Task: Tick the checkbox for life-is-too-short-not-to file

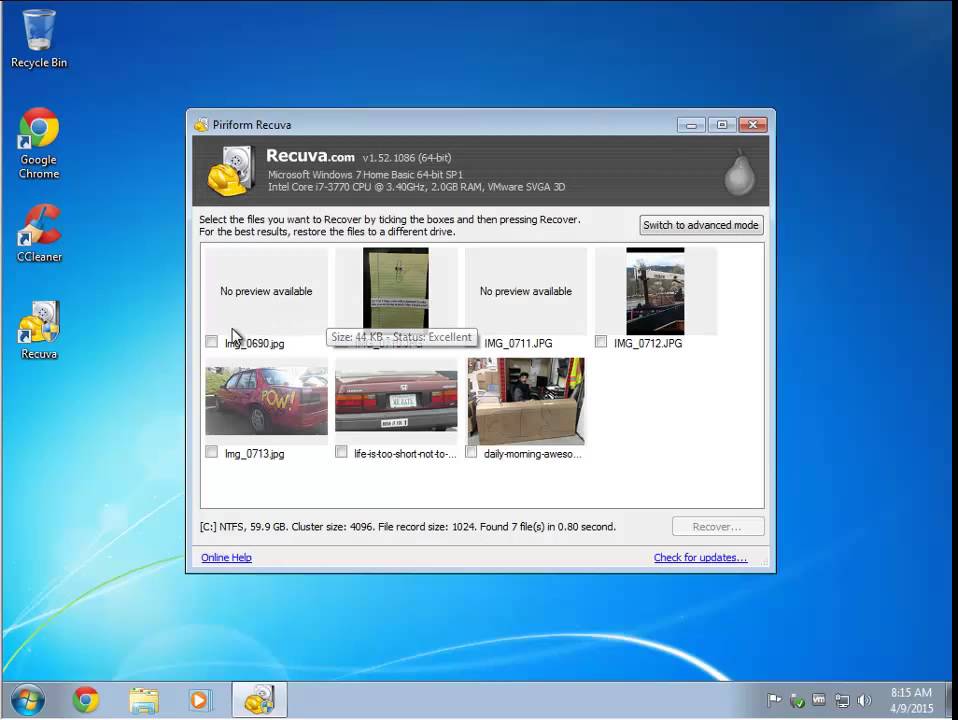Action: tap(342, 452)
